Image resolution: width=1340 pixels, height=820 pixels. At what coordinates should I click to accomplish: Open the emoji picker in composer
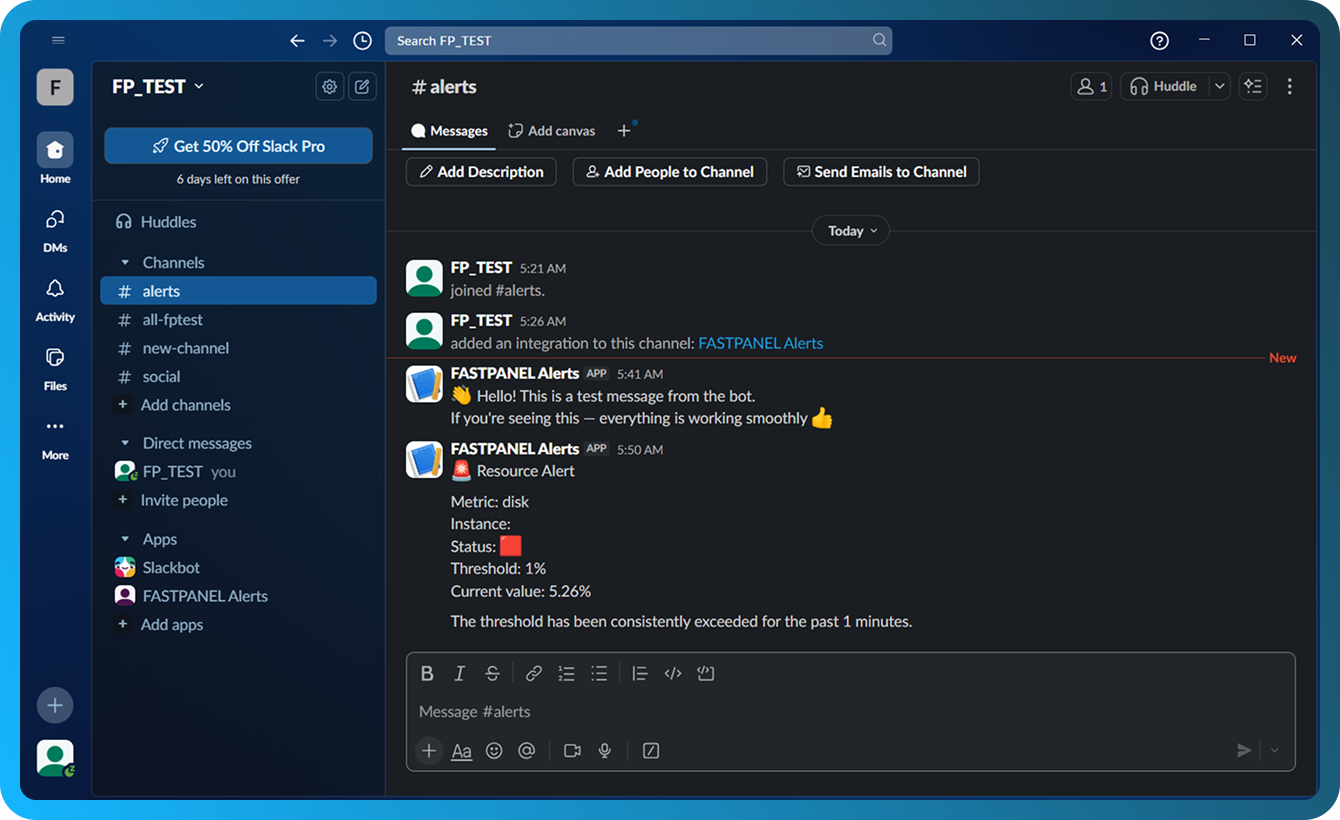[x=494, y=751]
